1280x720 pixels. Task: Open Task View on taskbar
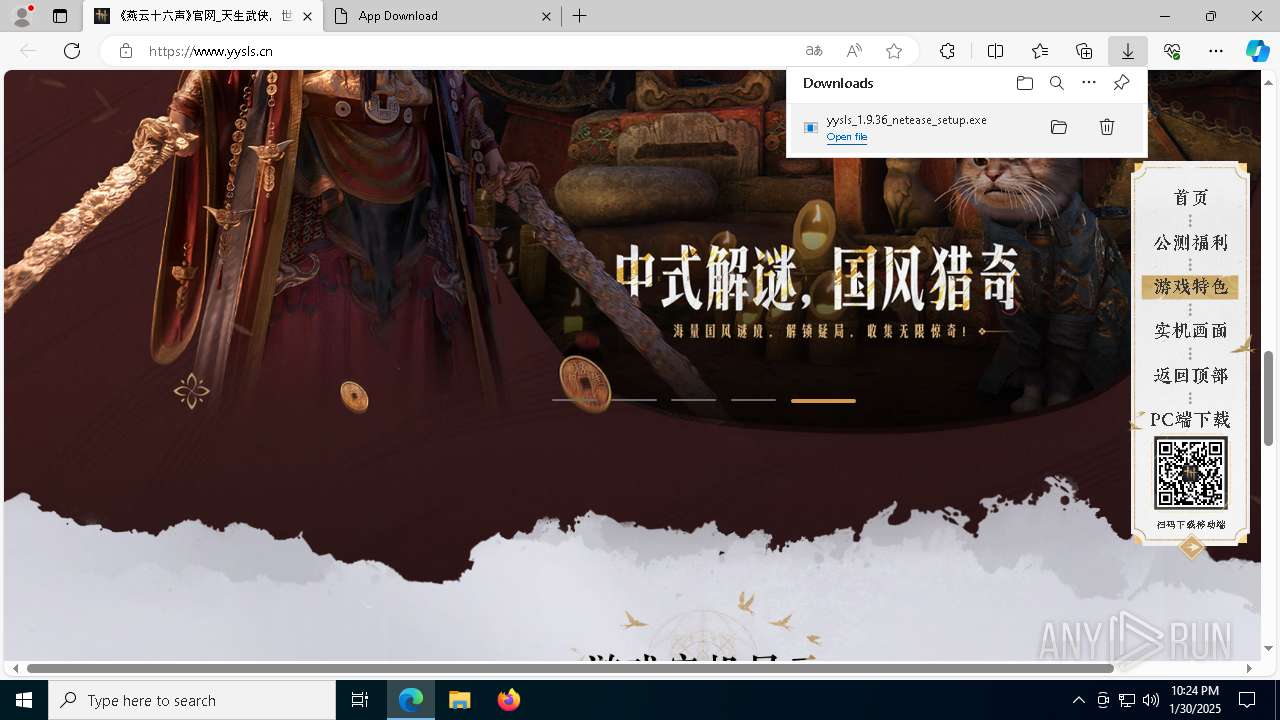tap(360, 700)
